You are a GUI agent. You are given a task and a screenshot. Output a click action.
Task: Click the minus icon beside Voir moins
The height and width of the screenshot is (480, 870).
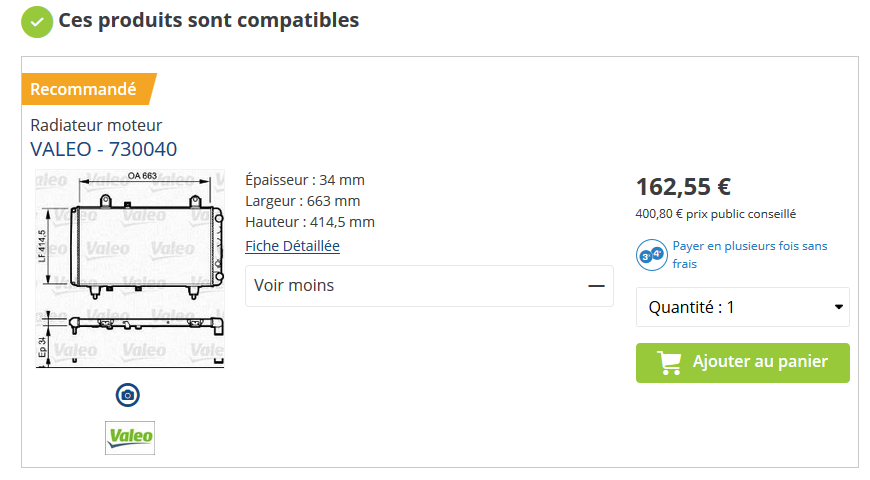pyautogui.click(x=596, y=286)
